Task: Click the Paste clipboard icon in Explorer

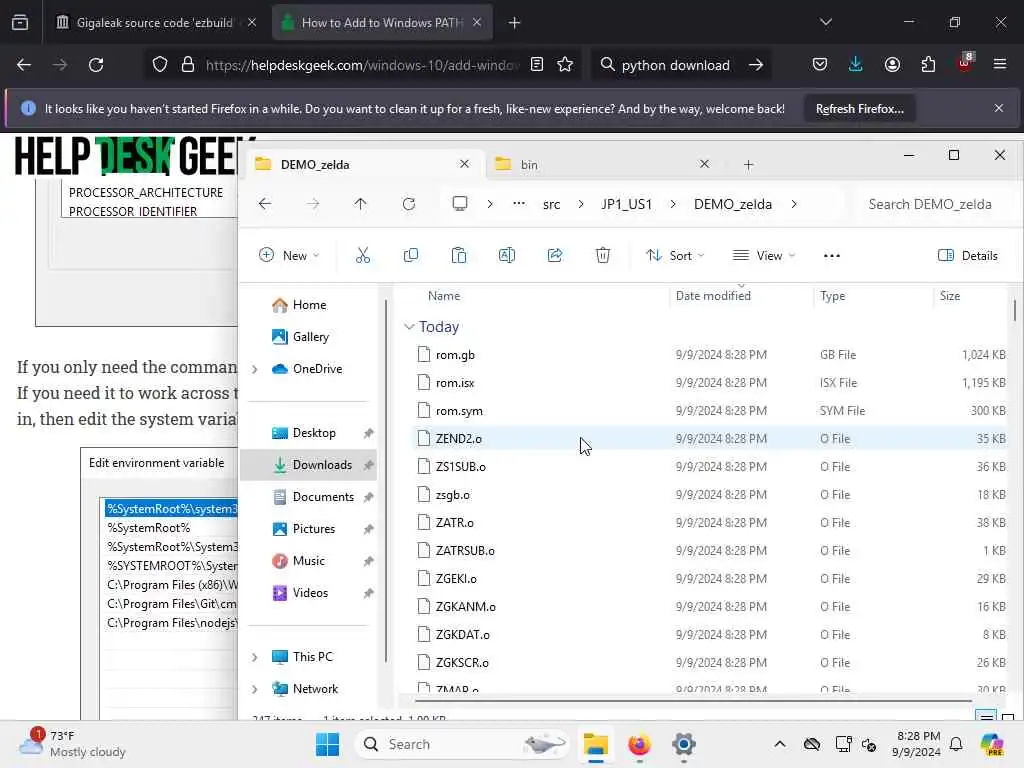Action: (x=458, y=255)
